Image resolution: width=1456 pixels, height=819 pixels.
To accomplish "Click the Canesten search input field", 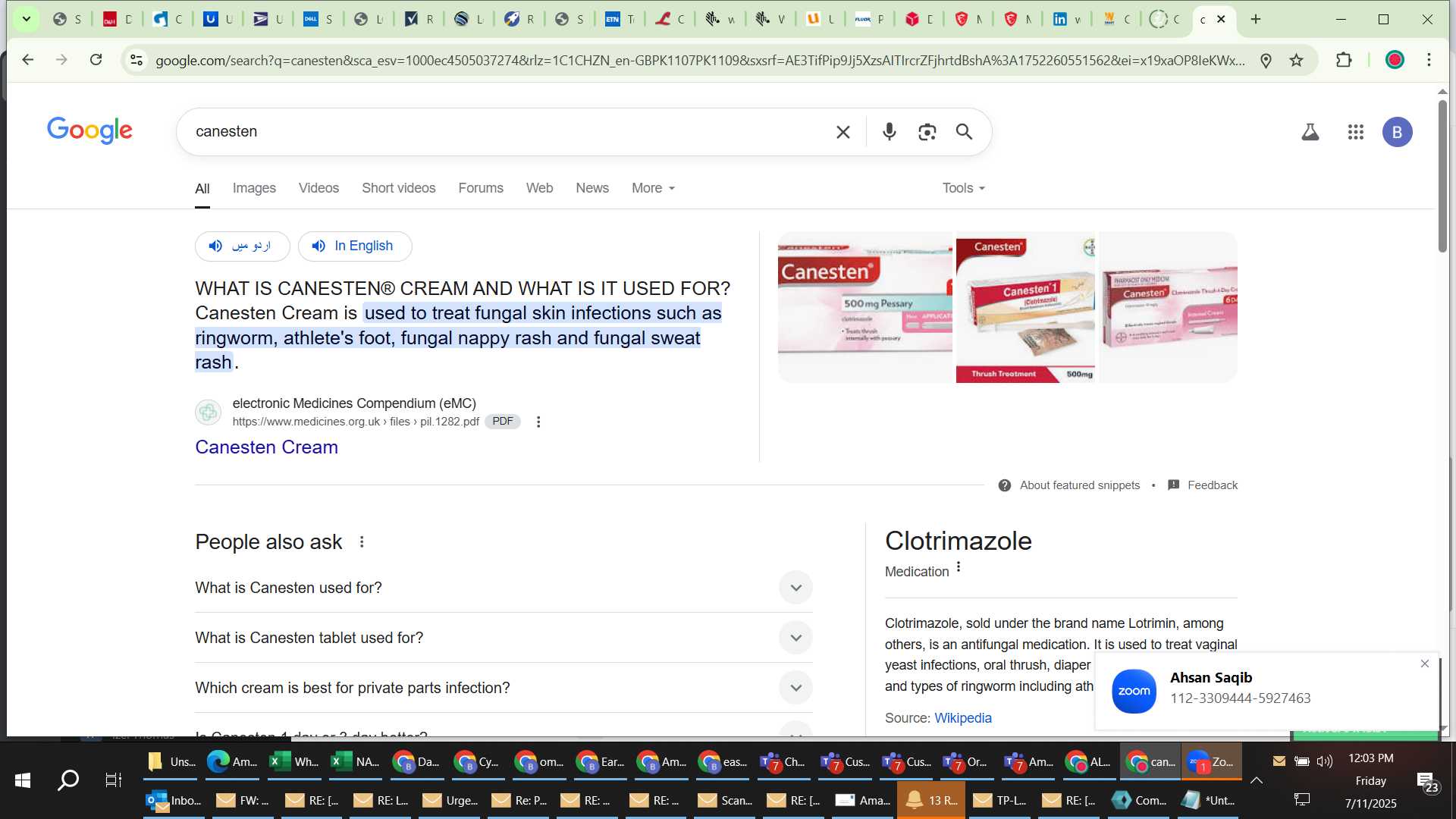I will (508, 132).
